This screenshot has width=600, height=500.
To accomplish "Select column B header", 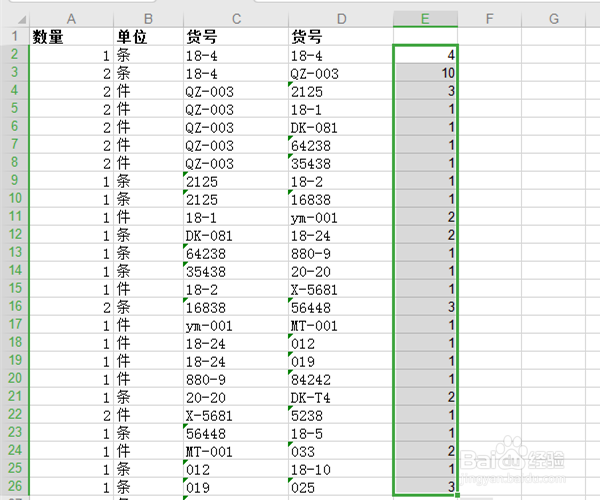I will (148, 19).
